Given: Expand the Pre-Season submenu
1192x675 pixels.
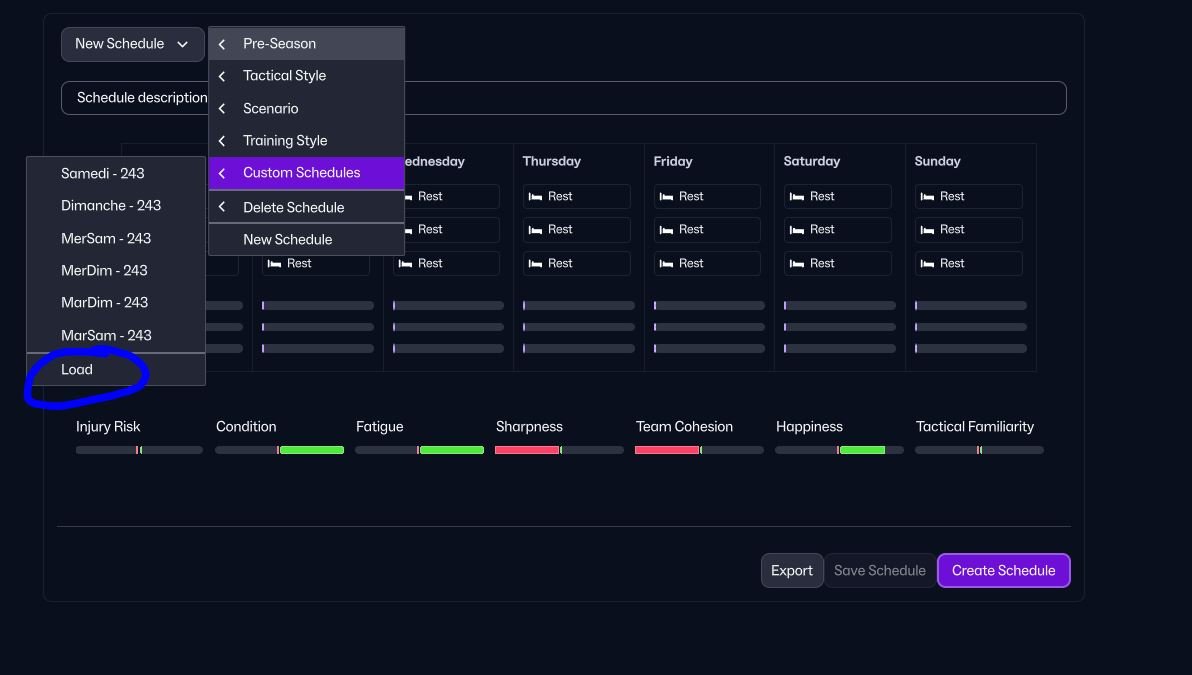Looking at the screenshot, I should coord(306,44).
